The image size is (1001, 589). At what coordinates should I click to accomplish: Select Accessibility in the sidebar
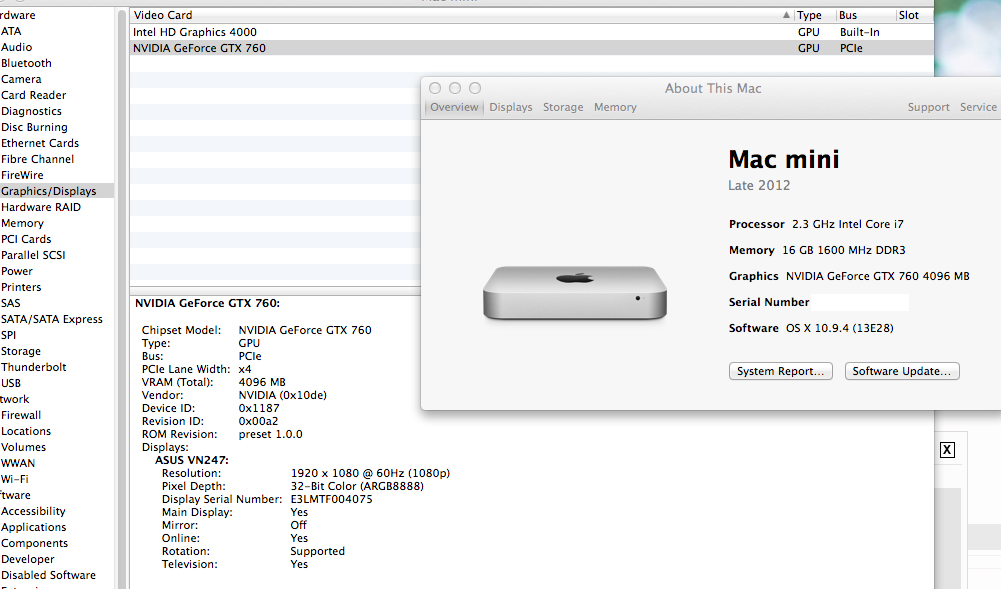coord(33,511)
